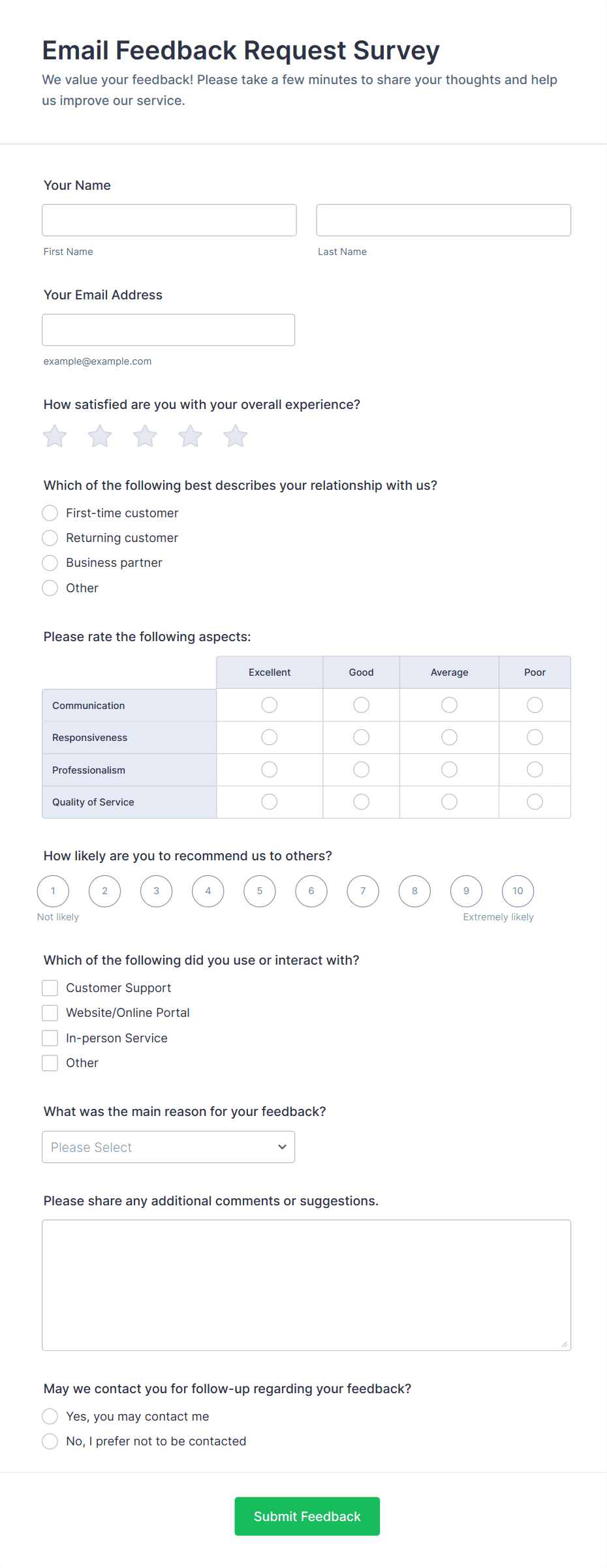Mark Quality of Service as Poor
607x1568 pixels.
[x=535, y=802]
